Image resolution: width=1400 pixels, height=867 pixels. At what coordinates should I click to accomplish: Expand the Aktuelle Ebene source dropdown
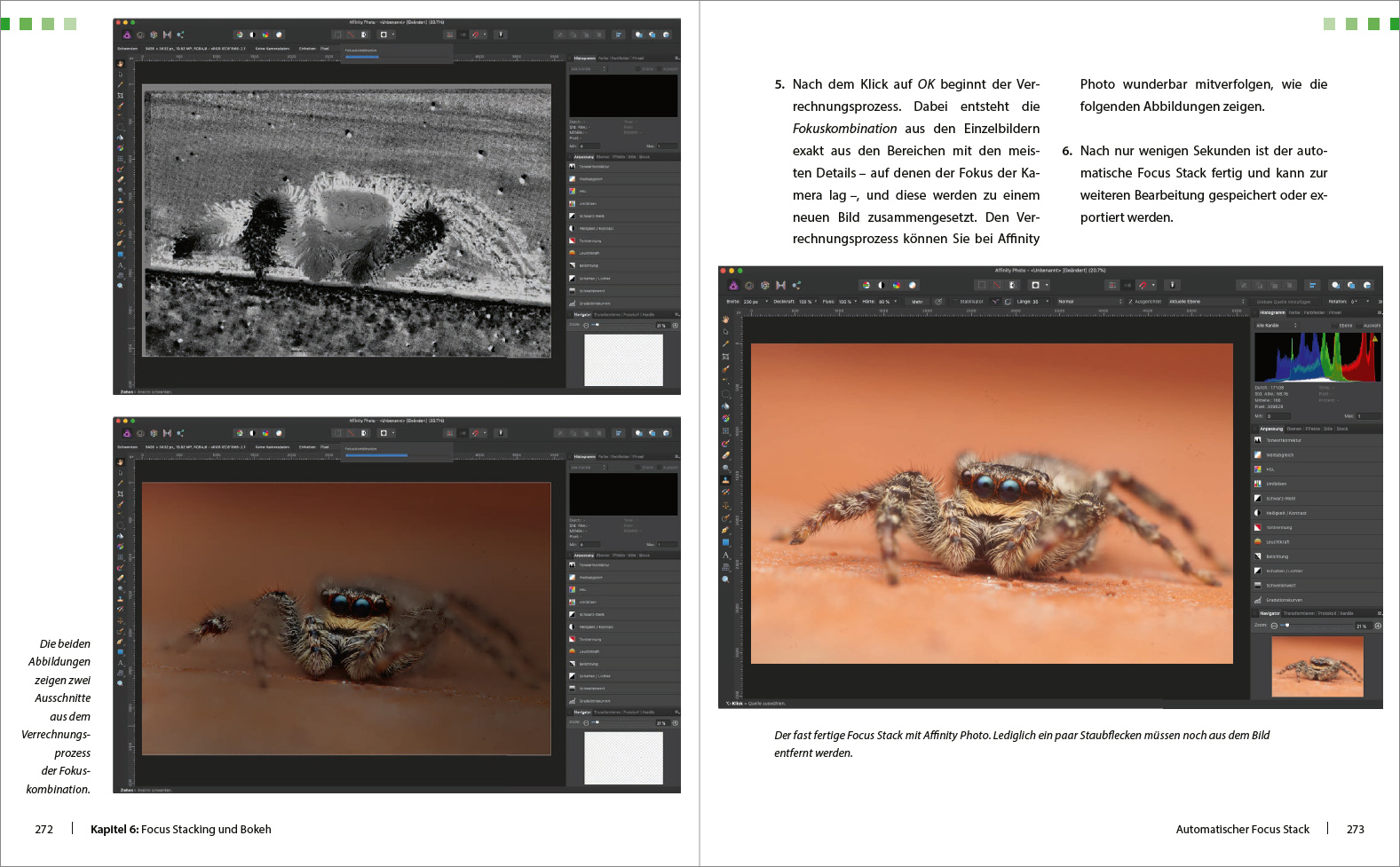[1205, 302]
